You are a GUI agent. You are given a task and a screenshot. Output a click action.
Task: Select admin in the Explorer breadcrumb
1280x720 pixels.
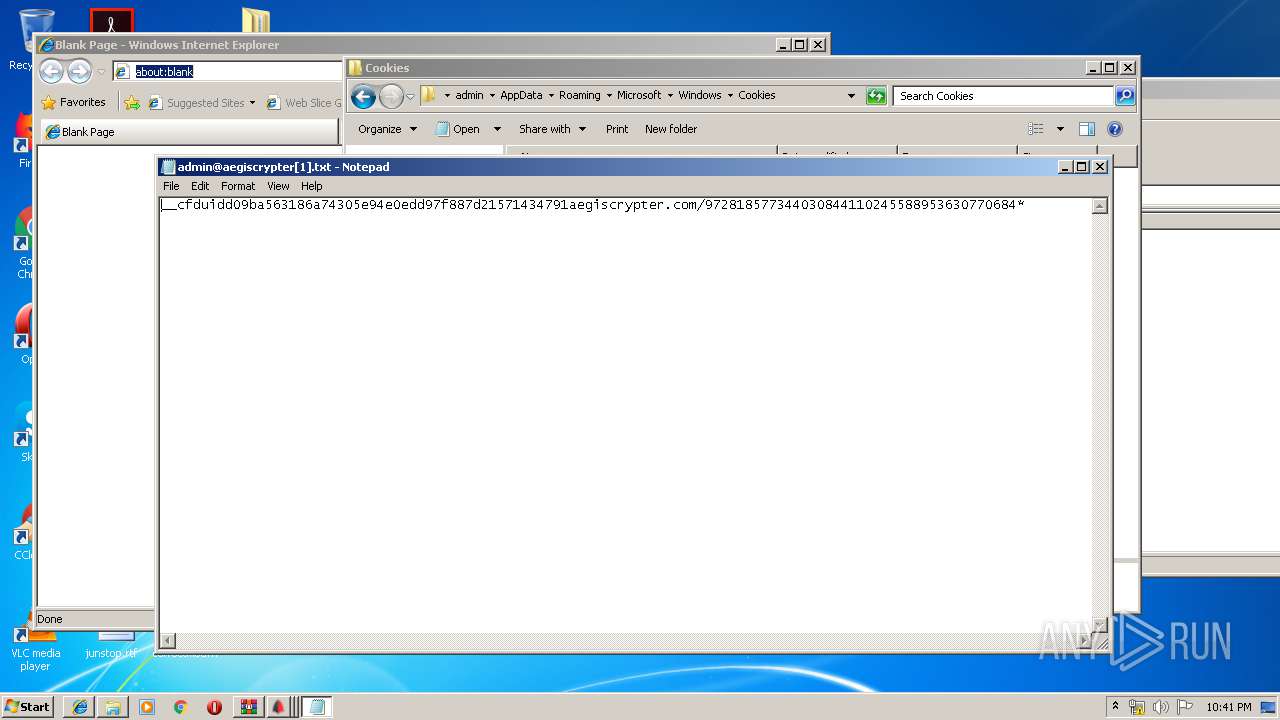point(469,95)
